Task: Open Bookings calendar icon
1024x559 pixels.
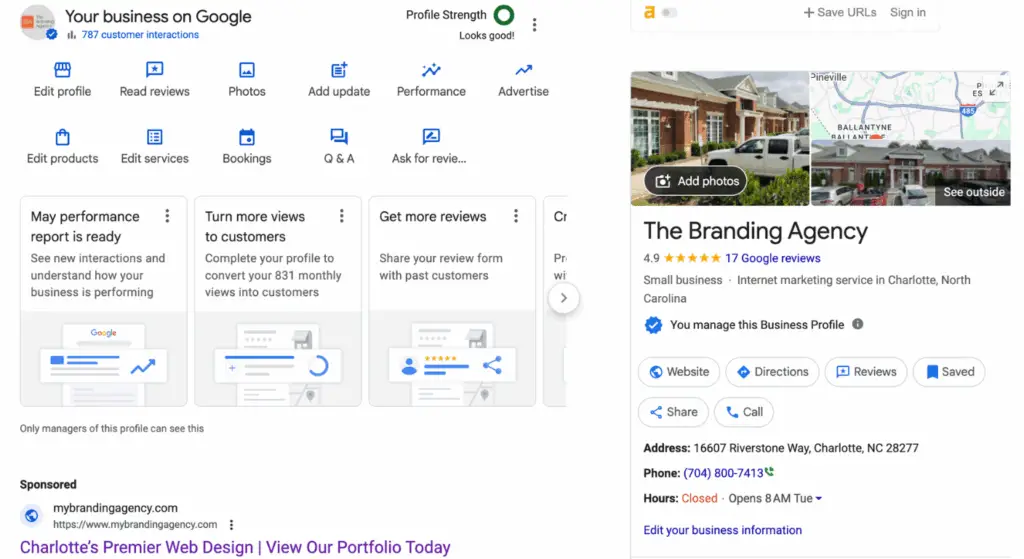Action: [x=247, y=136]
